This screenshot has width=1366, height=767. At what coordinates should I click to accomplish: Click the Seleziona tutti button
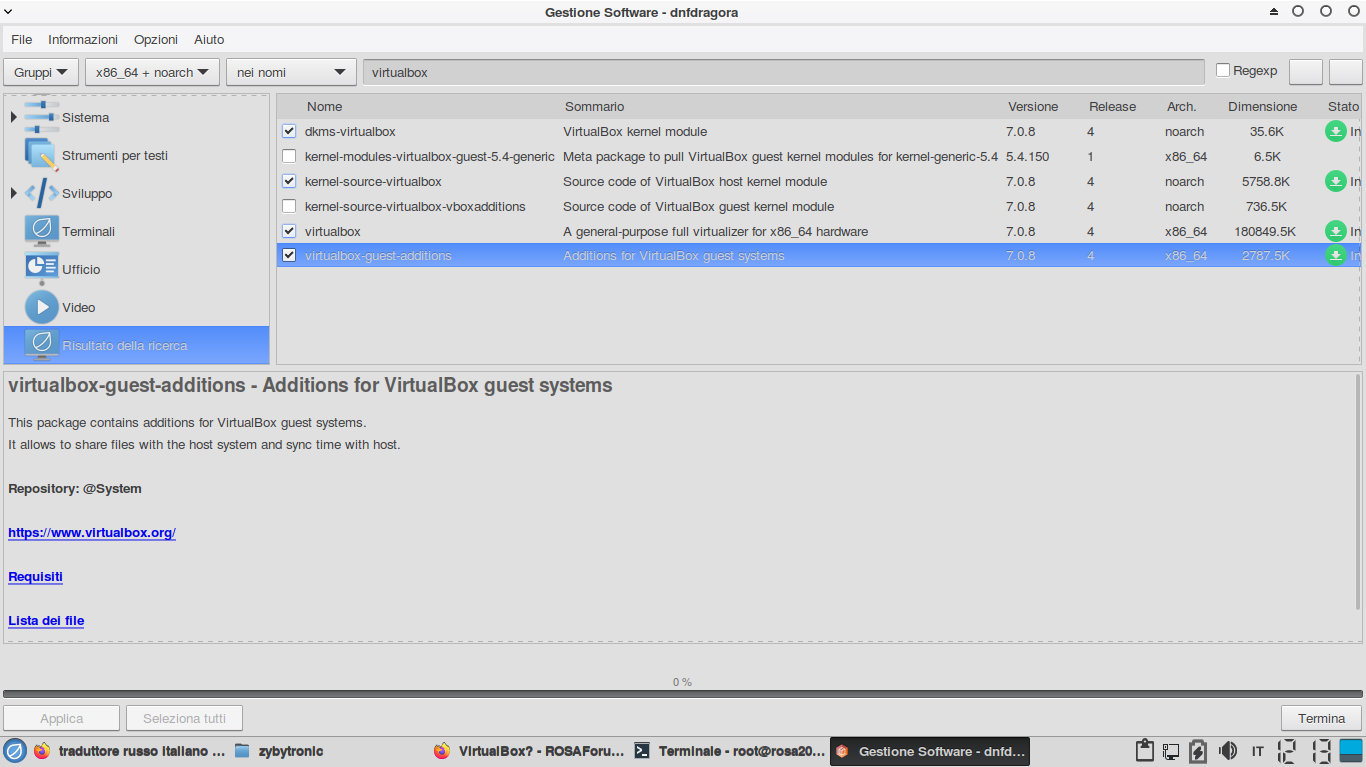[184, 718]
